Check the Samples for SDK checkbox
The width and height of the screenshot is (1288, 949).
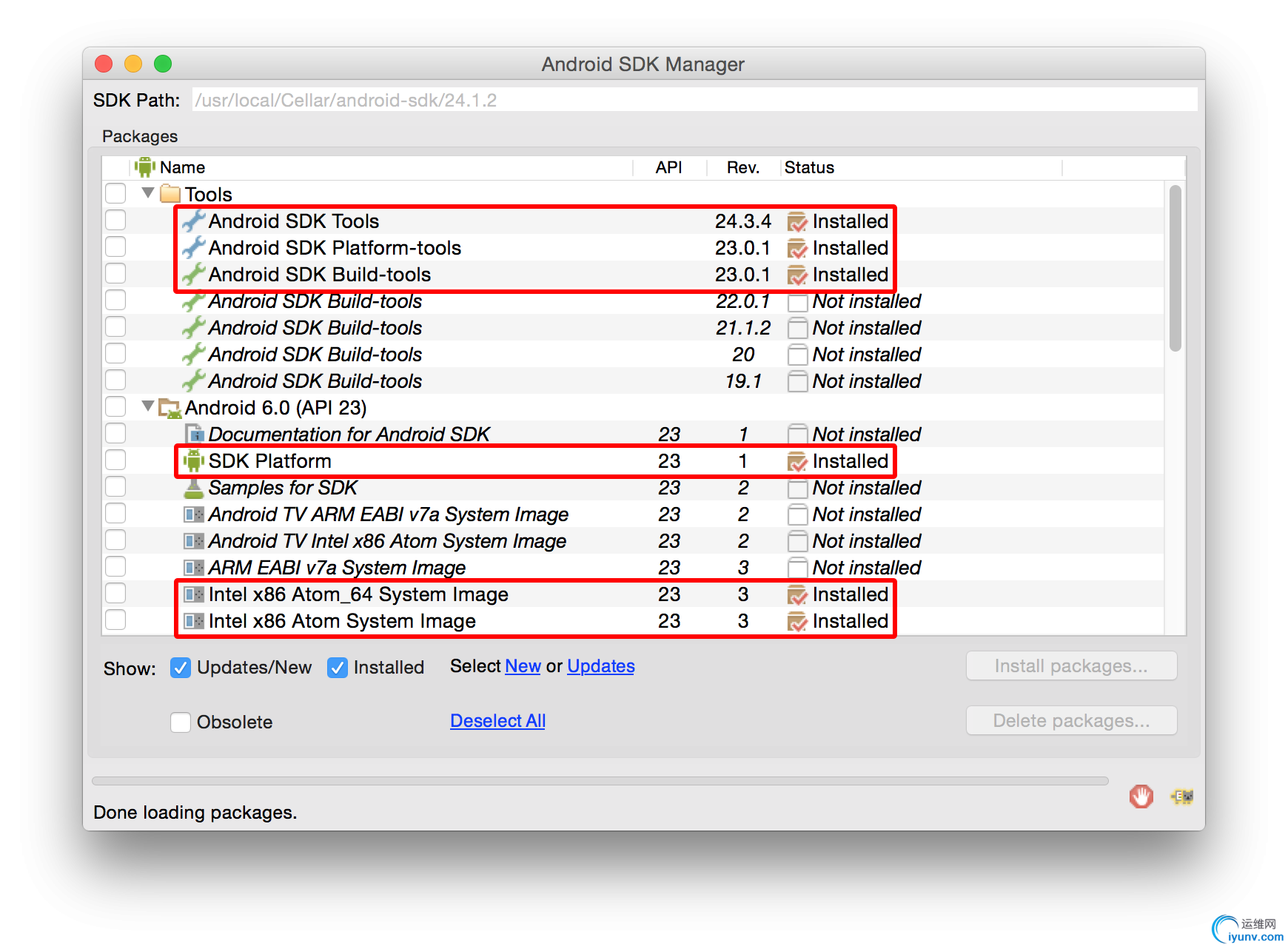115,486
